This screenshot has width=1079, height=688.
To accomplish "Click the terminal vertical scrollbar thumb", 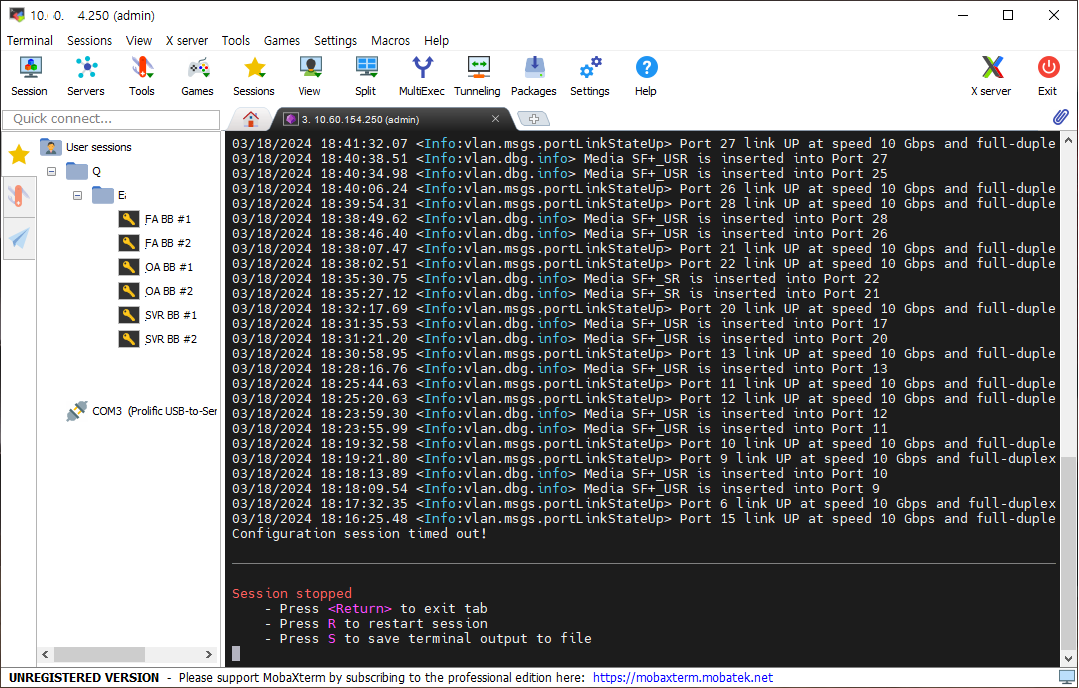I will [x=1068, y=552].
